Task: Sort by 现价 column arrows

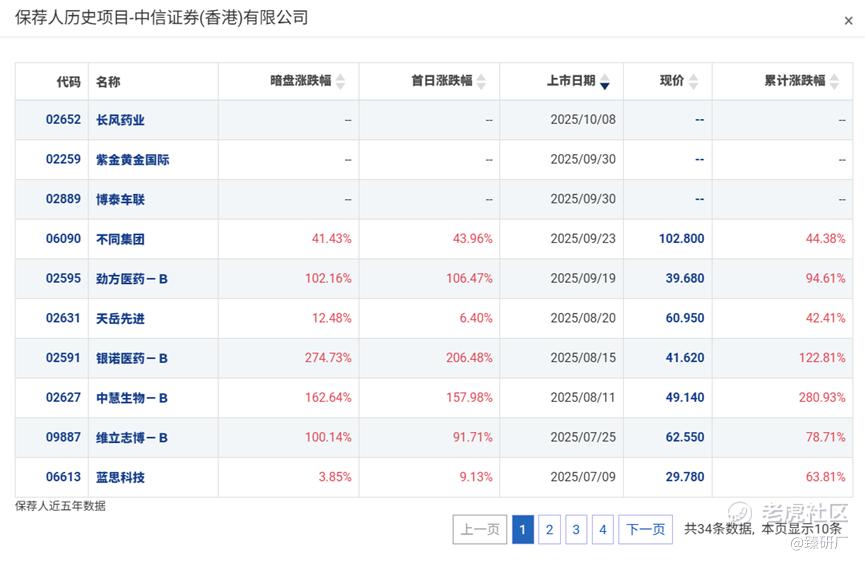Action: pos(694,82)
